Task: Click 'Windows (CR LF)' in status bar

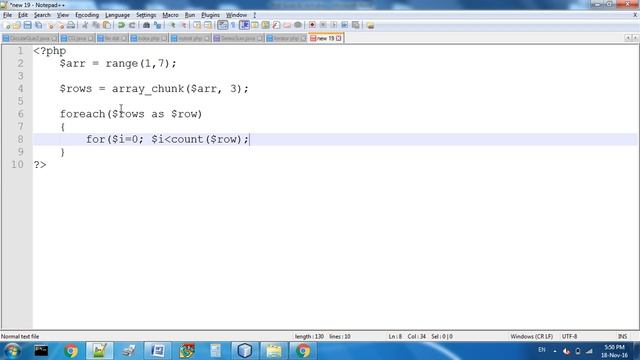Action: 531,336
